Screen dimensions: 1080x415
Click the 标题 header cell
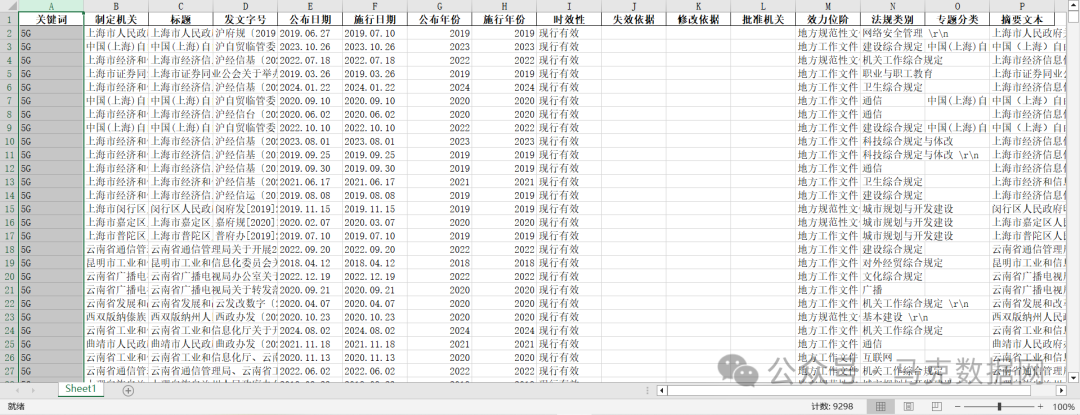180,19
